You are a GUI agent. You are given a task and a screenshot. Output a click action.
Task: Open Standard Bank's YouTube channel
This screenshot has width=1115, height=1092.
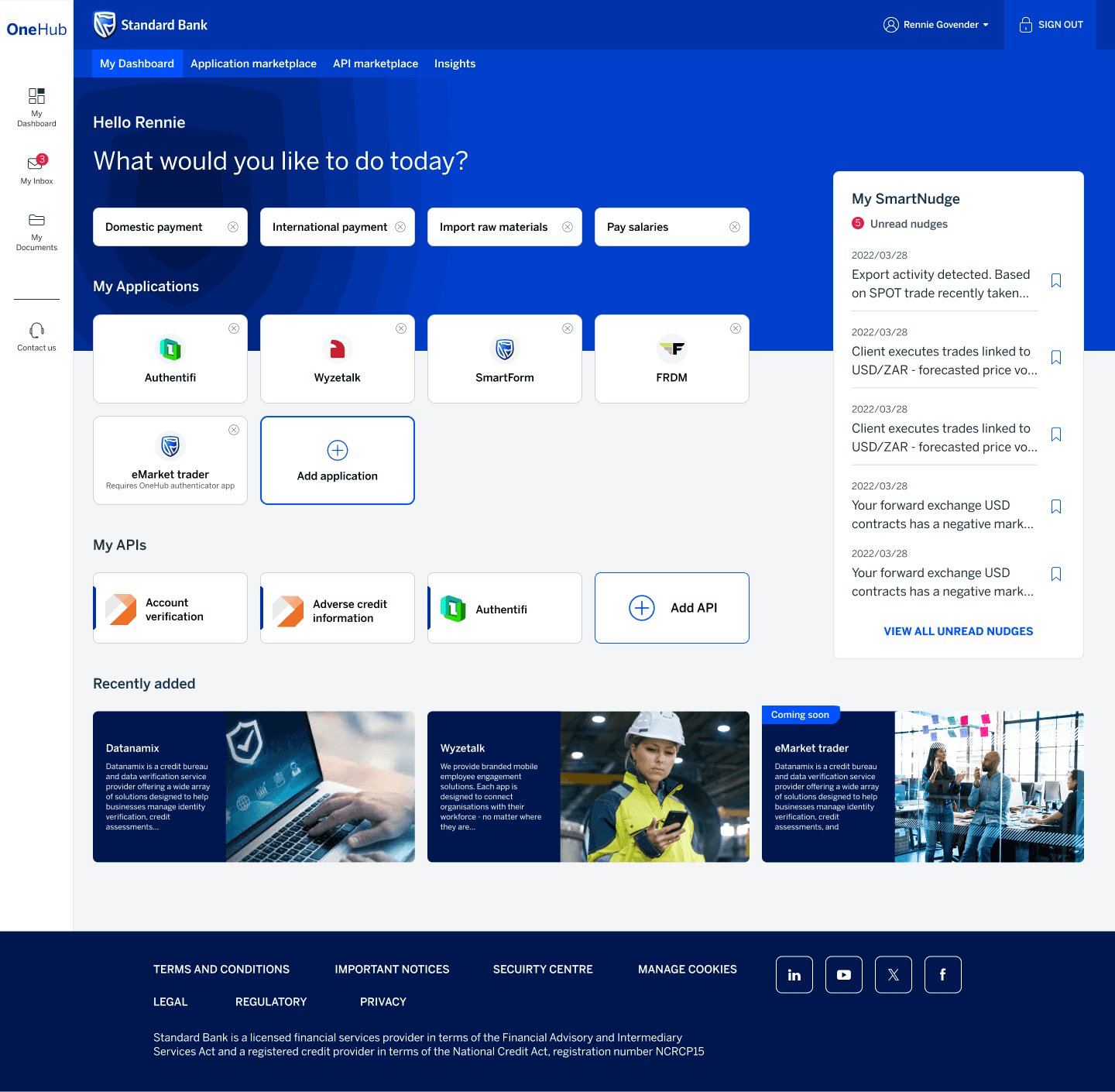844,974
